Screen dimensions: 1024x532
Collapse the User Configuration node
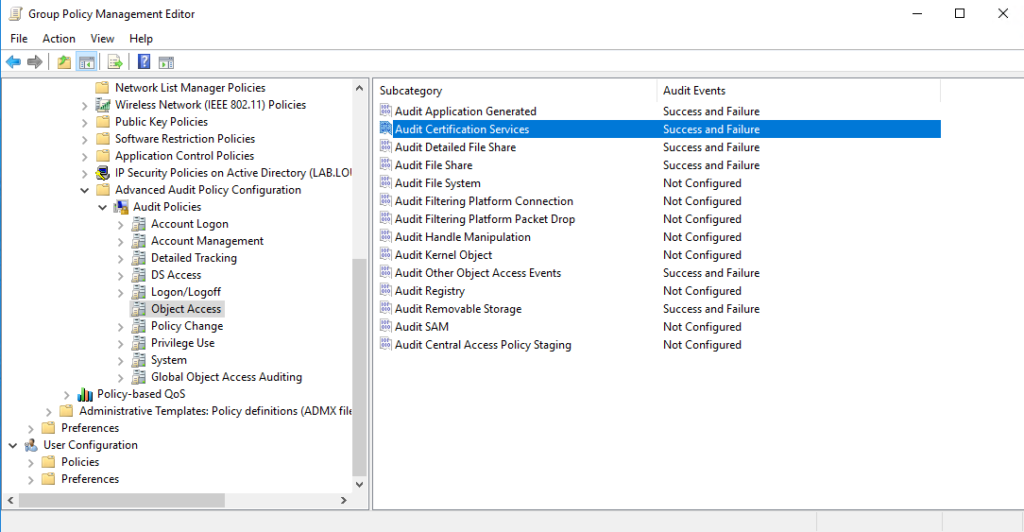13,445
